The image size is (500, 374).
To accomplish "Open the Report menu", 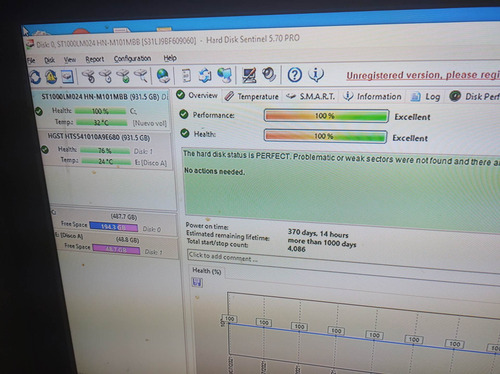I will tap(95, 59).
